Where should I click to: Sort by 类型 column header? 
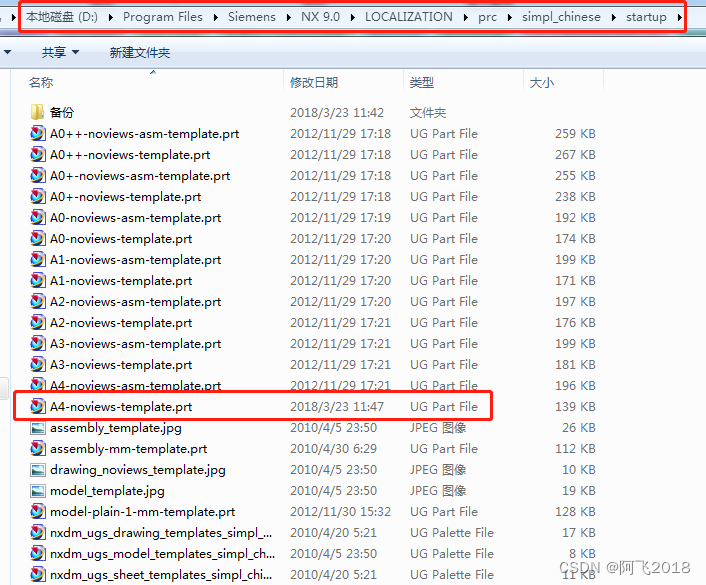[x=422, y=82]
